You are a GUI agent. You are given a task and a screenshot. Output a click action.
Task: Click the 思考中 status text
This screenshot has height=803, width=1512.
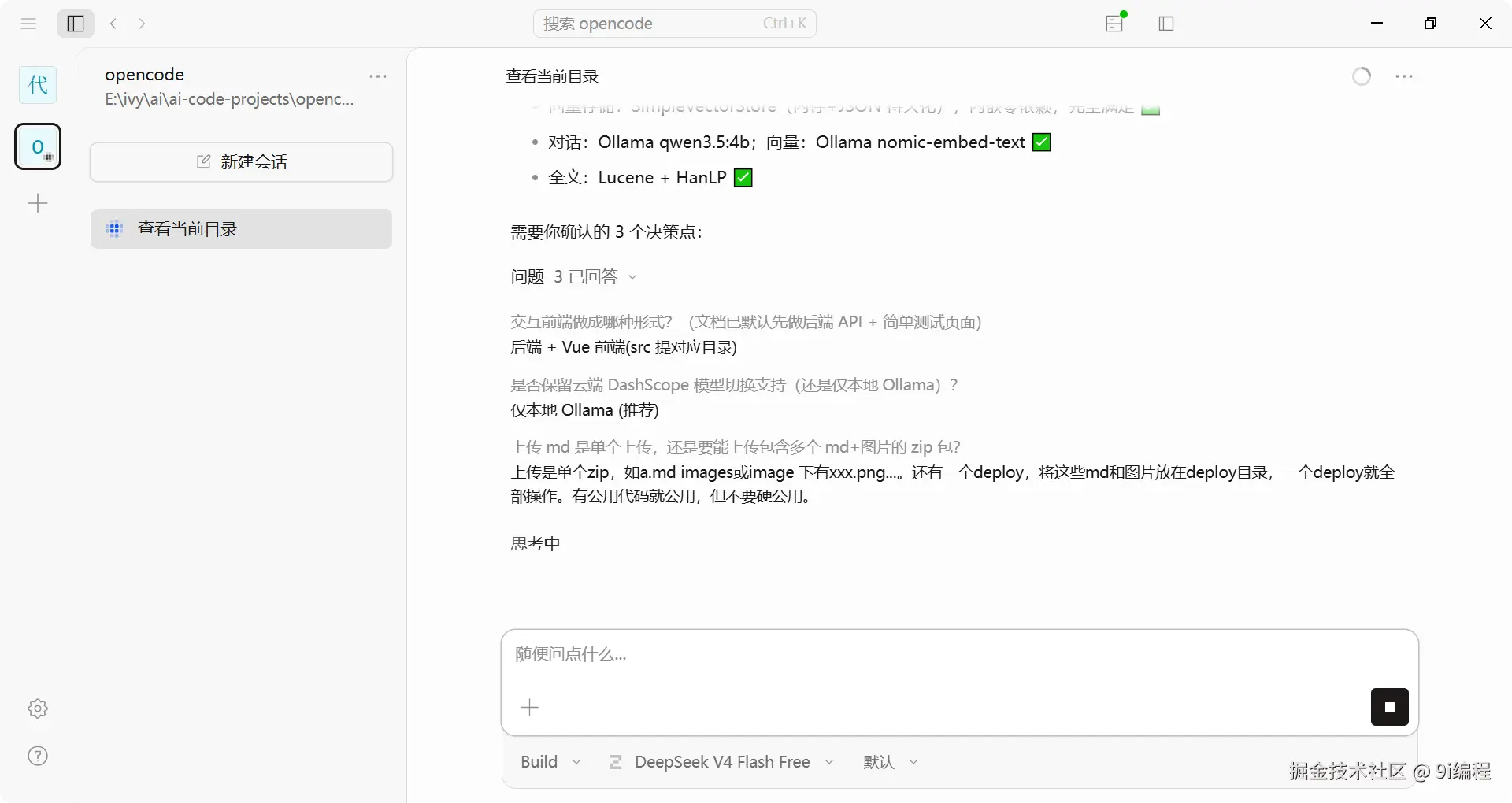[x=535, y=543]
